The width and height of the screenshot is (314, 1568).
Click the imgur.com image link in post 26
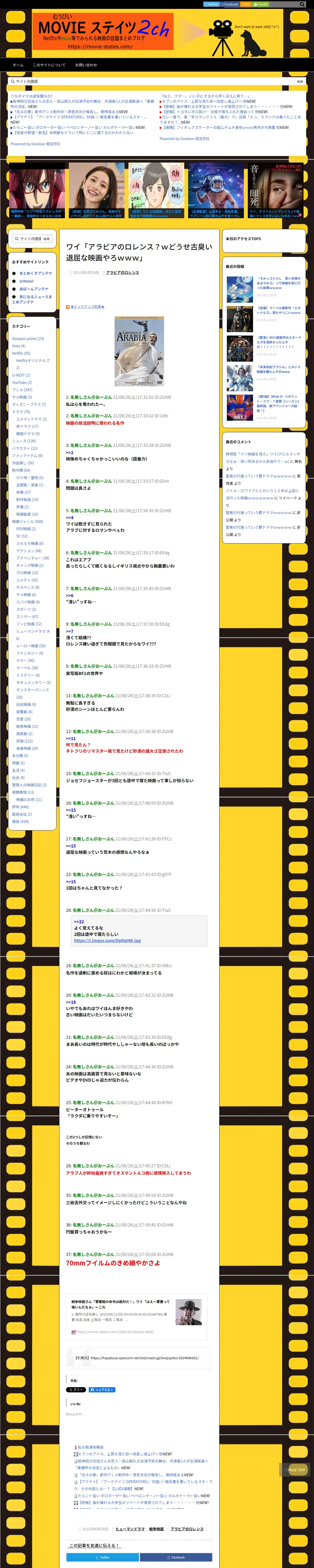click(107, 941)
